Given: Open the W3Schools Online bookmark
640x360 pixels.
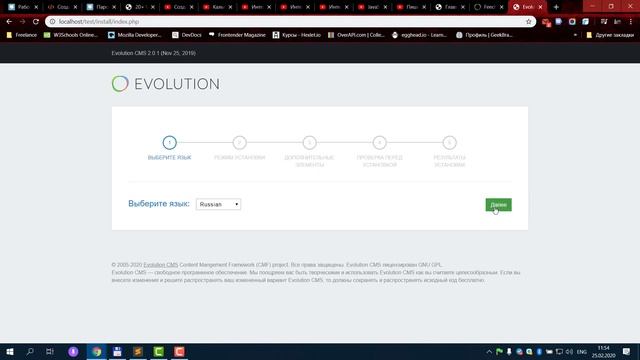Looking at the screenshot, I should (71, 35).
